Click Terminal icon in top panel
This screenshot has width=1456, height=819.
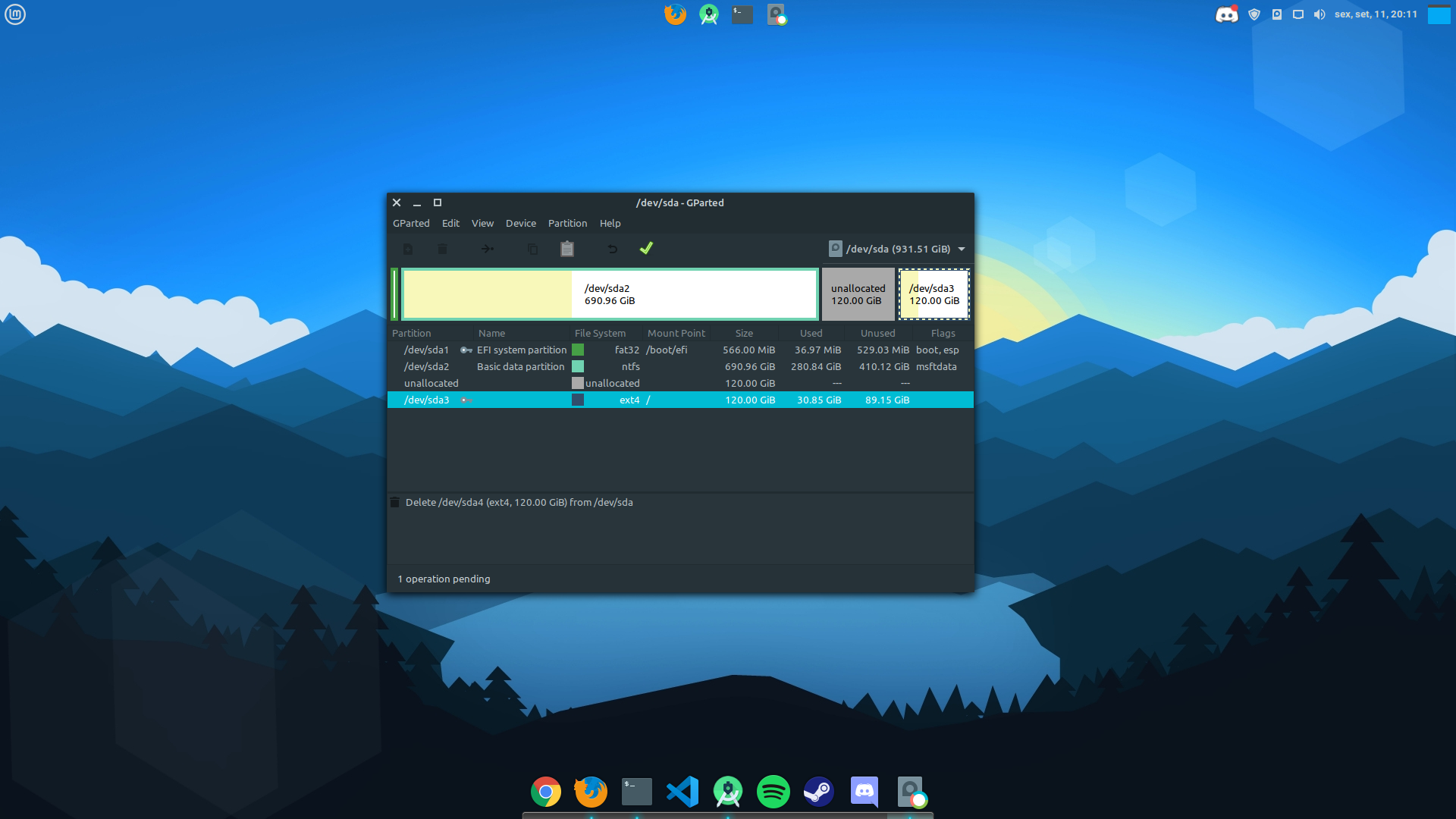[x=742, y=14]
